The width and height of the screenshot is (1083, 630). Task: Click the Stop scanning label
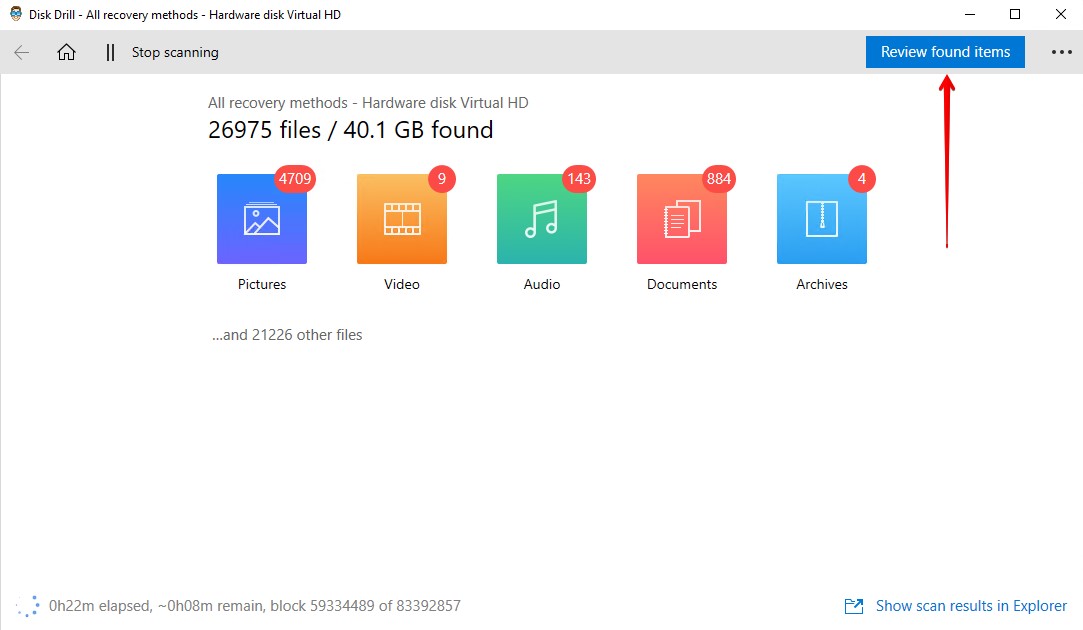tap(175, 52)
